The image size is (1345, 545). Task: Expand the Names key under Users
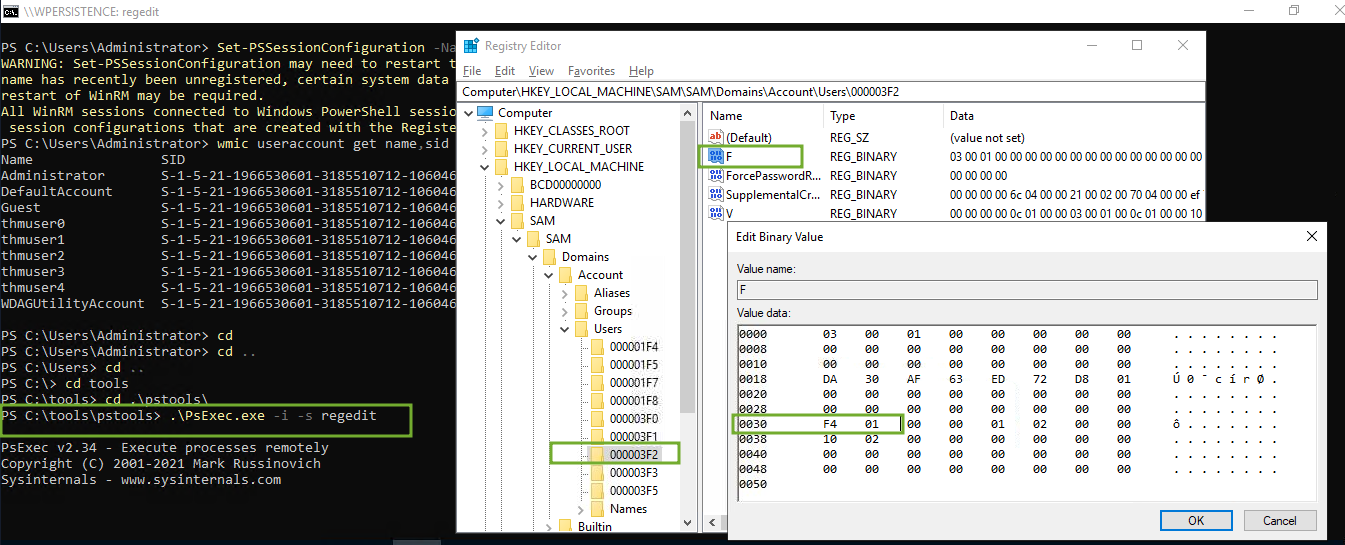coord(582,509)
